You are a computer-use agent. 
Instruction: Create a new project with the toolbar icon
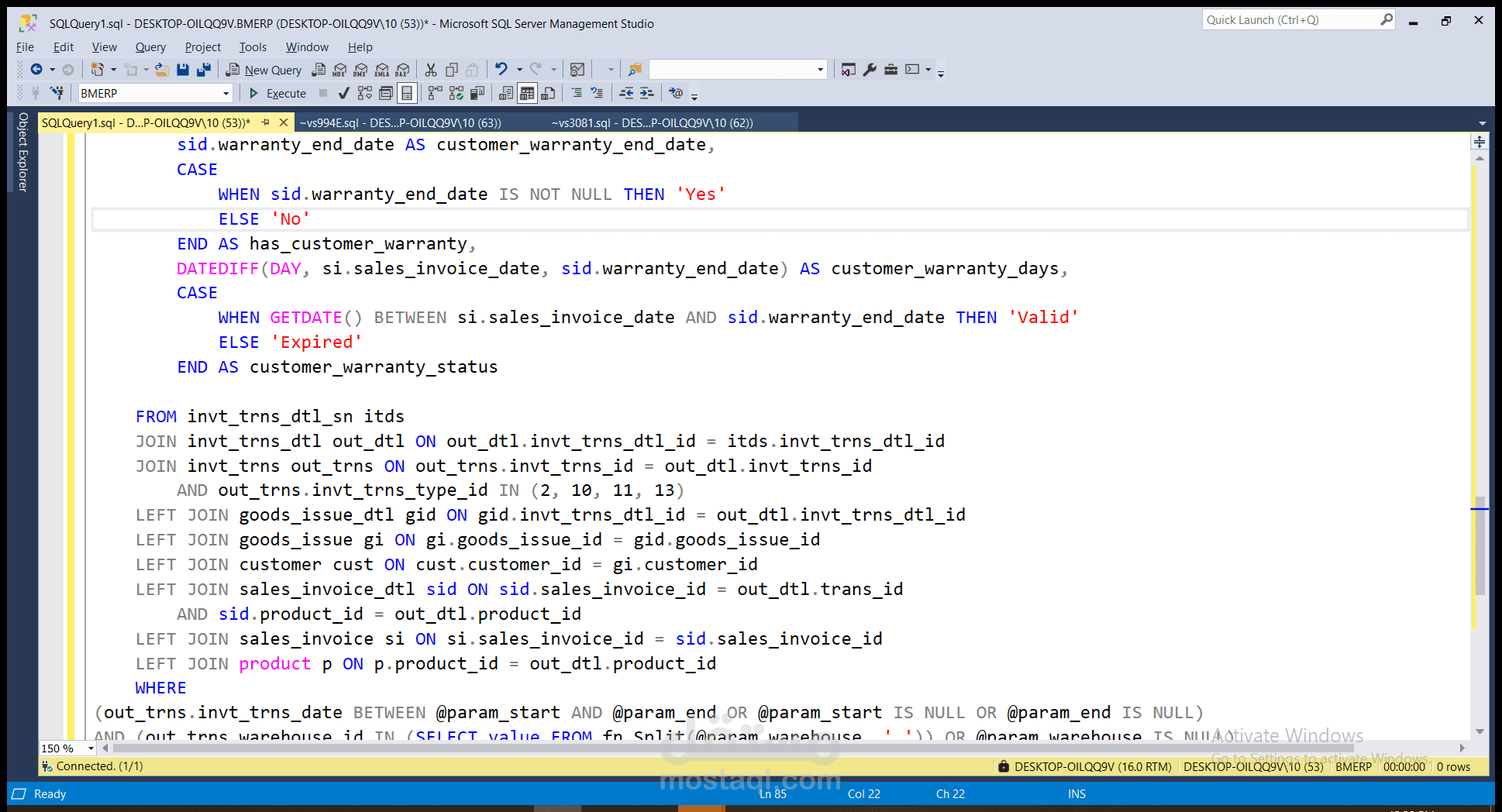tap(97, 70)
